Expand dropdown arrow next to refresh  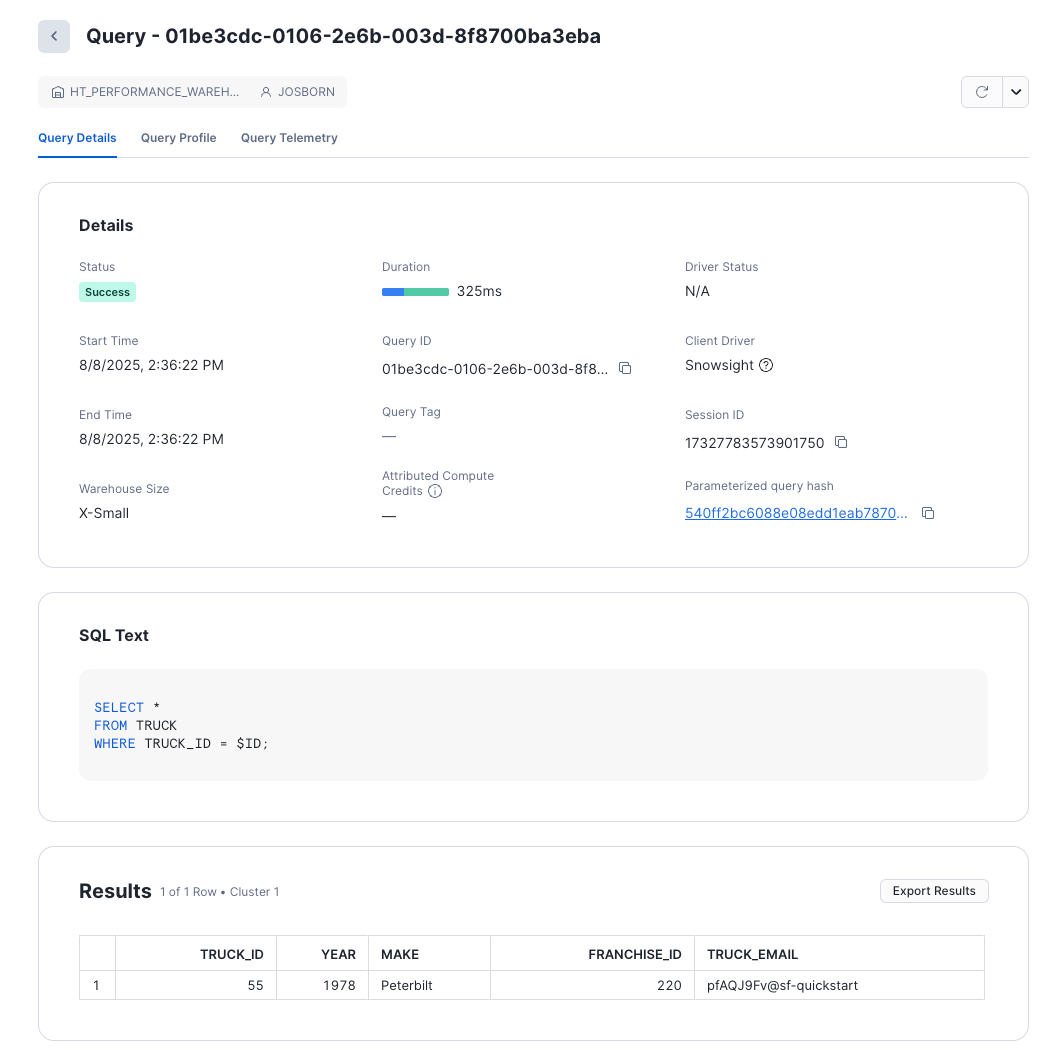[x=1016, y=92]
